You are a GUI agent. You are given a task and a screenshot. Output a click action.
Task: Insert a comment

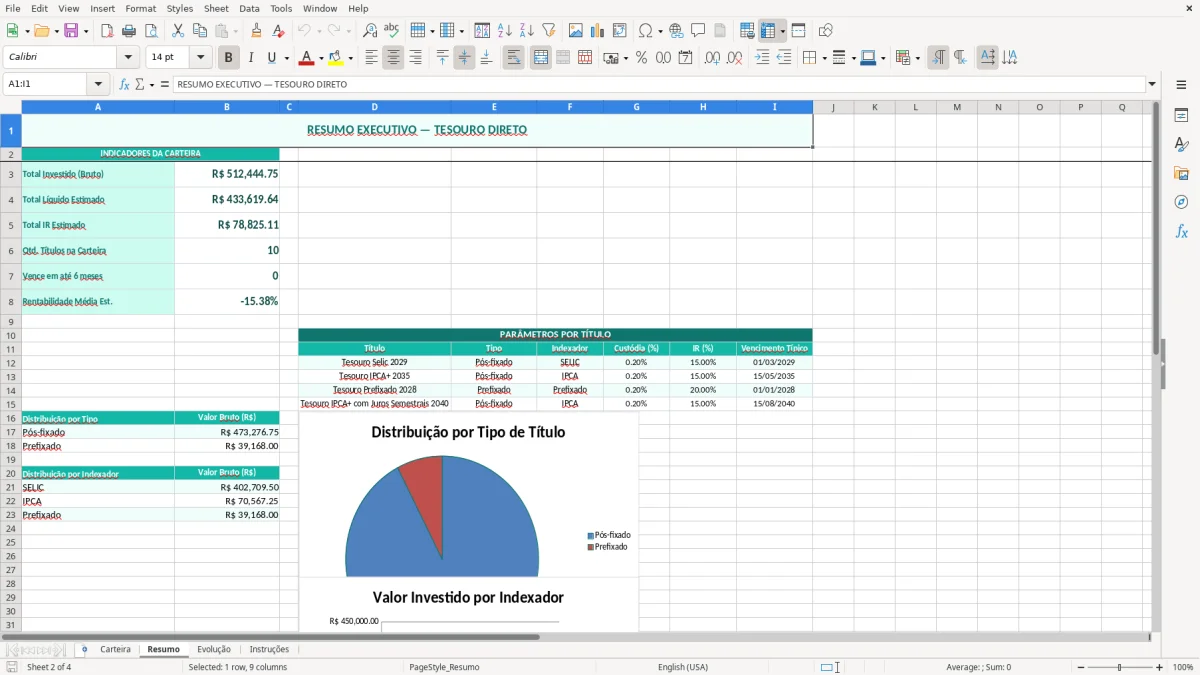pyautogui.click(x=698, y=31)
